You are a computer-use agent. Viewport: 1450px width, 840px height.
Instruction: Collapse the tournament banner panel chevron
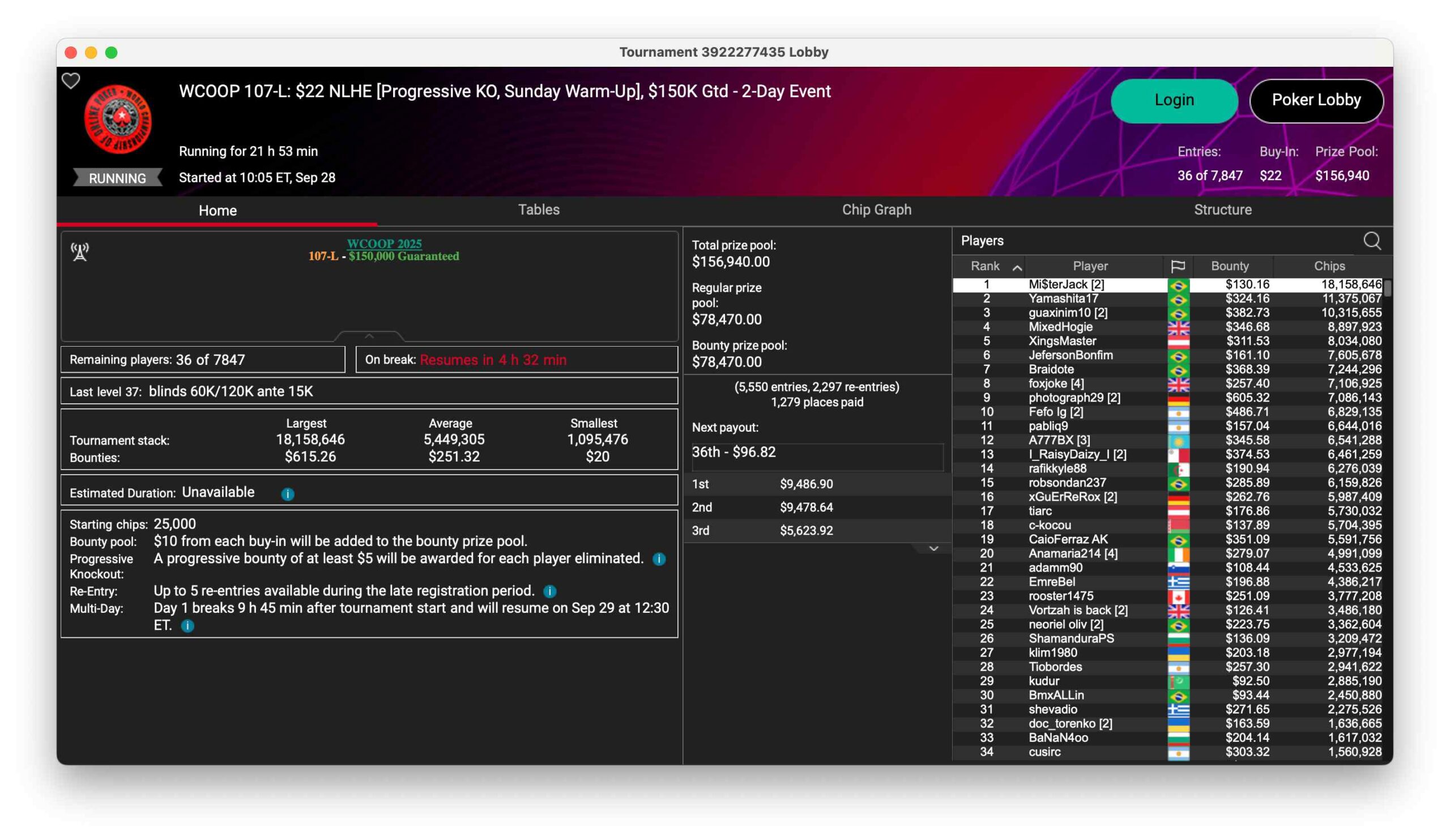point(369,336)
